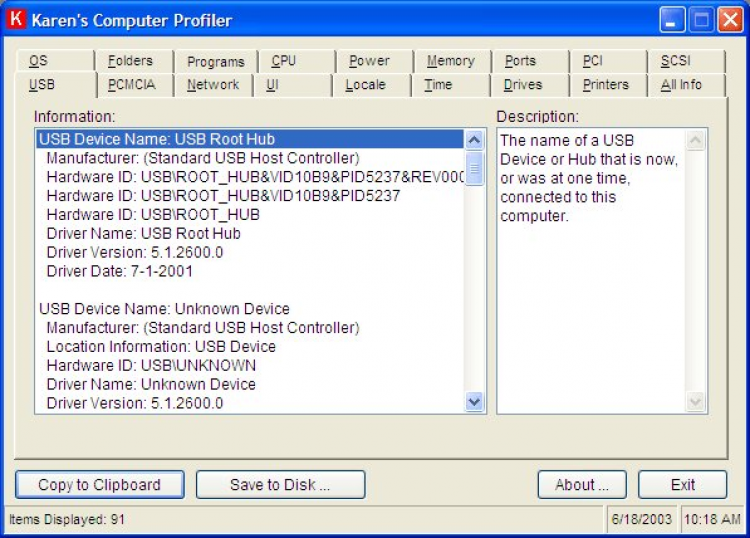Switch to the Time tab

coord(451,85)
